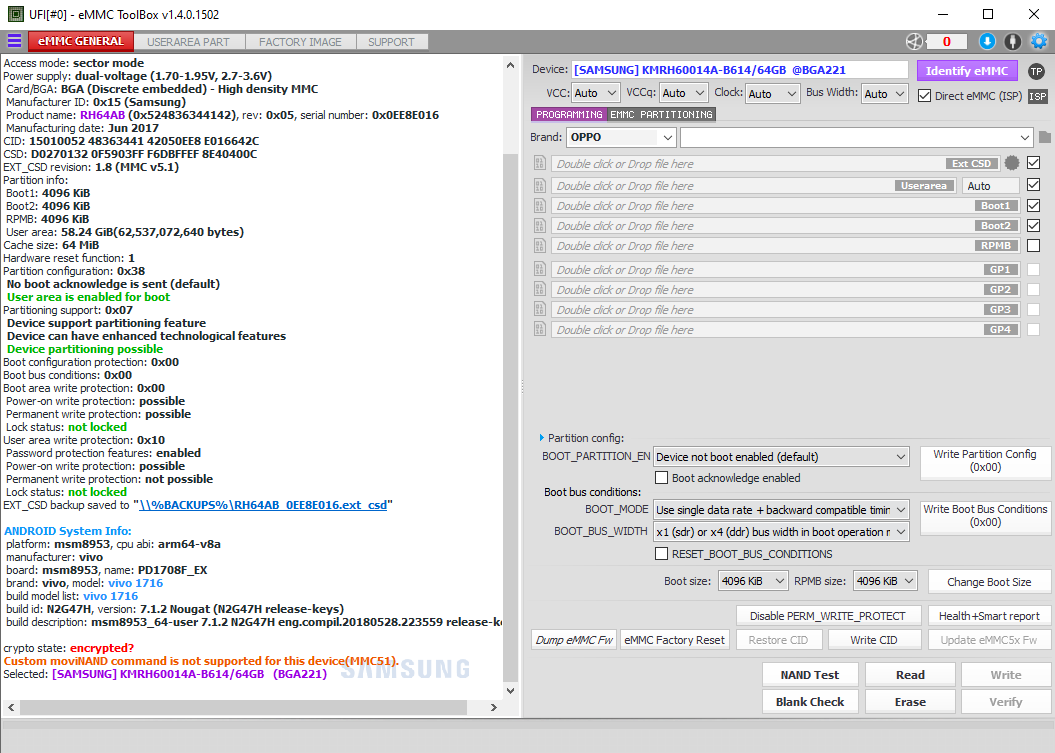Viewport: 1055px width, 753px height.
Task: Click the blue download arrow icon
Action: (x=987, y=41)
